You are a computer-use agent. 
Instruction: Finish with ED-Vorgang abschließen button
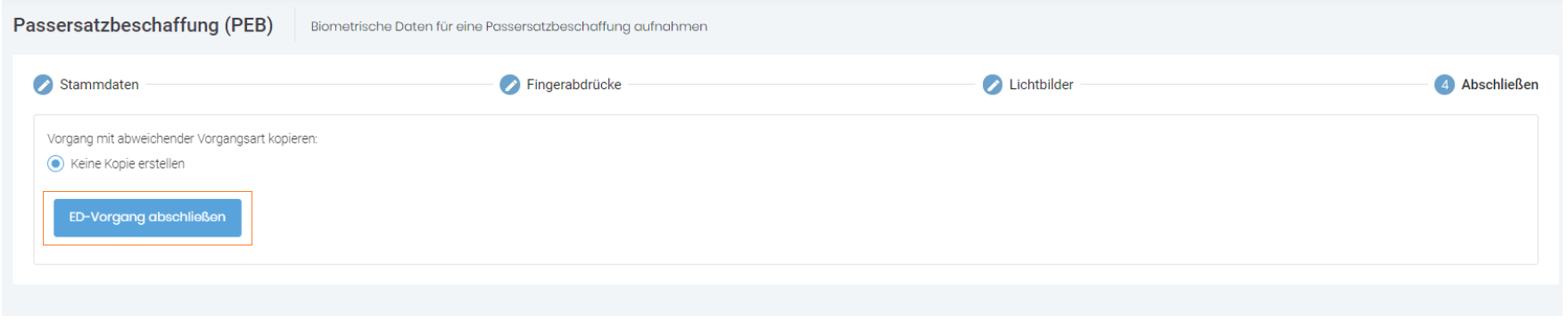[147, 218]
